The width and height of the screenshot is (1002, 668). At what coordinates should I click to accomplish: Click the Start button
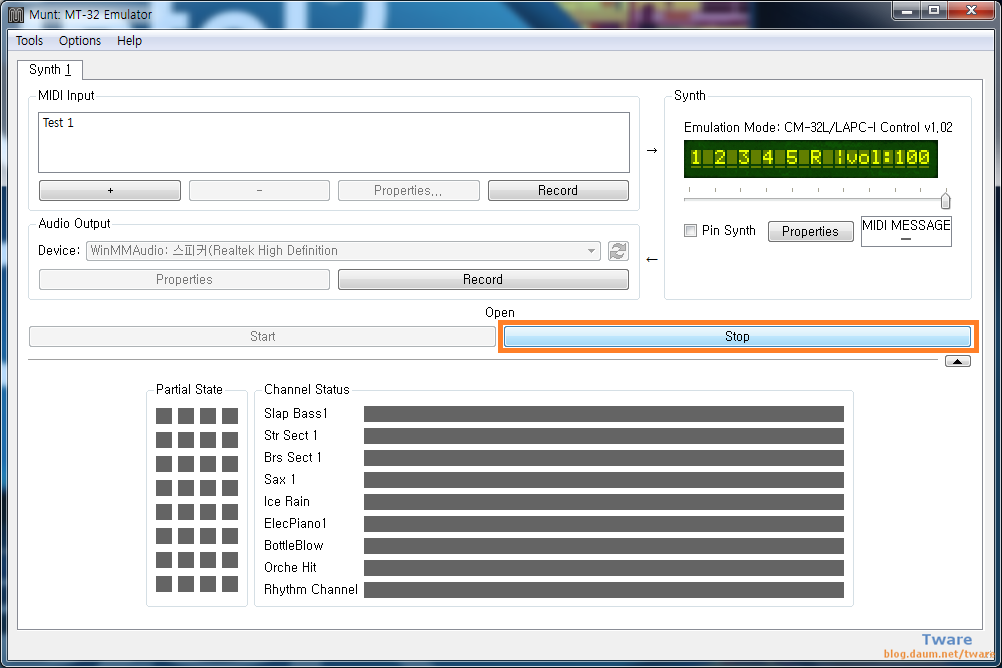(x=263, y=336)
